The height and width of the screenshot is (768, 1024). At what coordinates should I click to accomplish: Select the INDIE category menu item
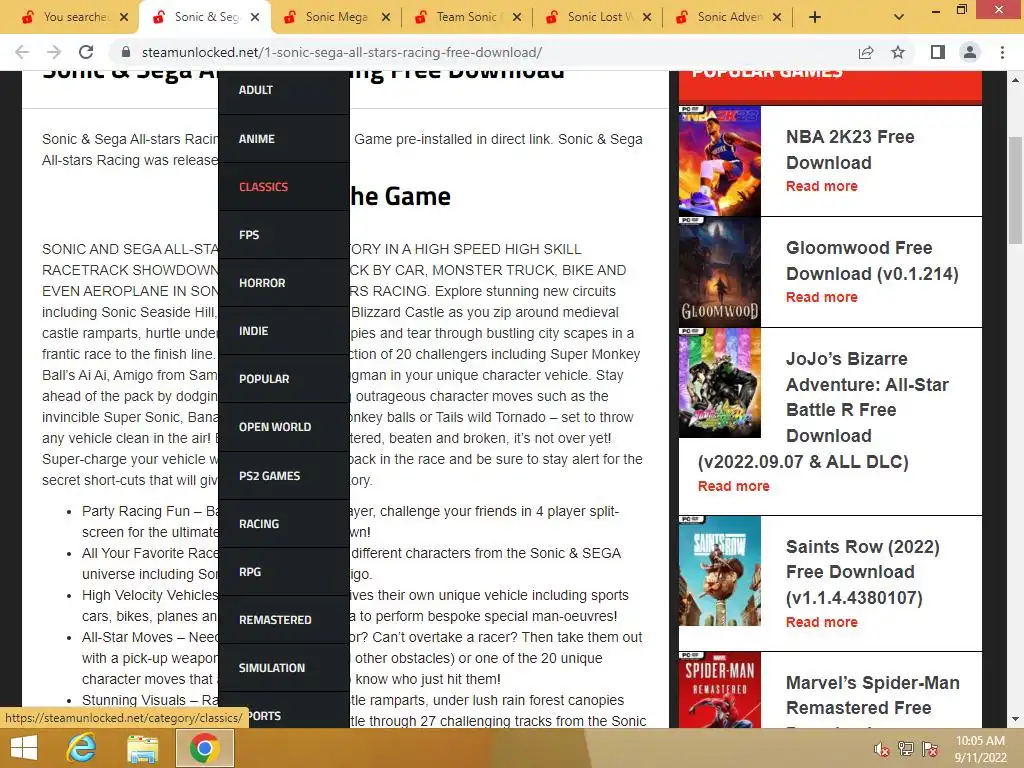[x=284, y=331]
